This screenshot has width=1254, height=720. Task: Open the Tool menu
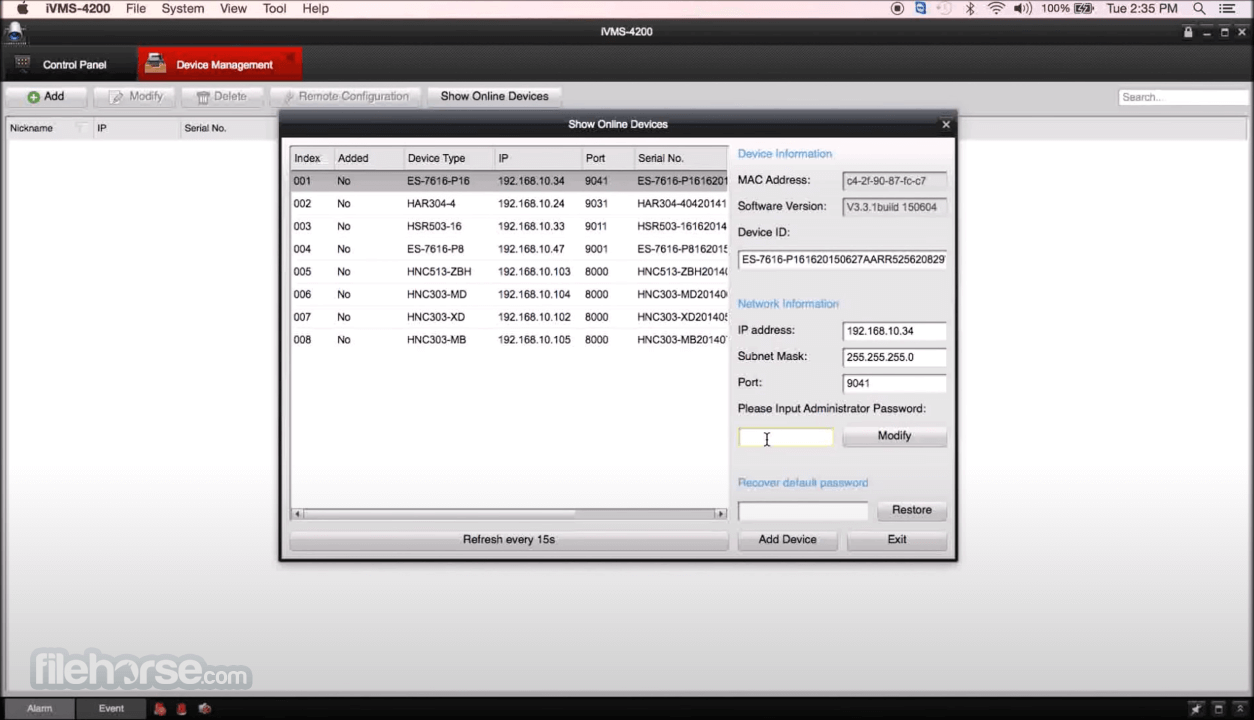point(274,8)
